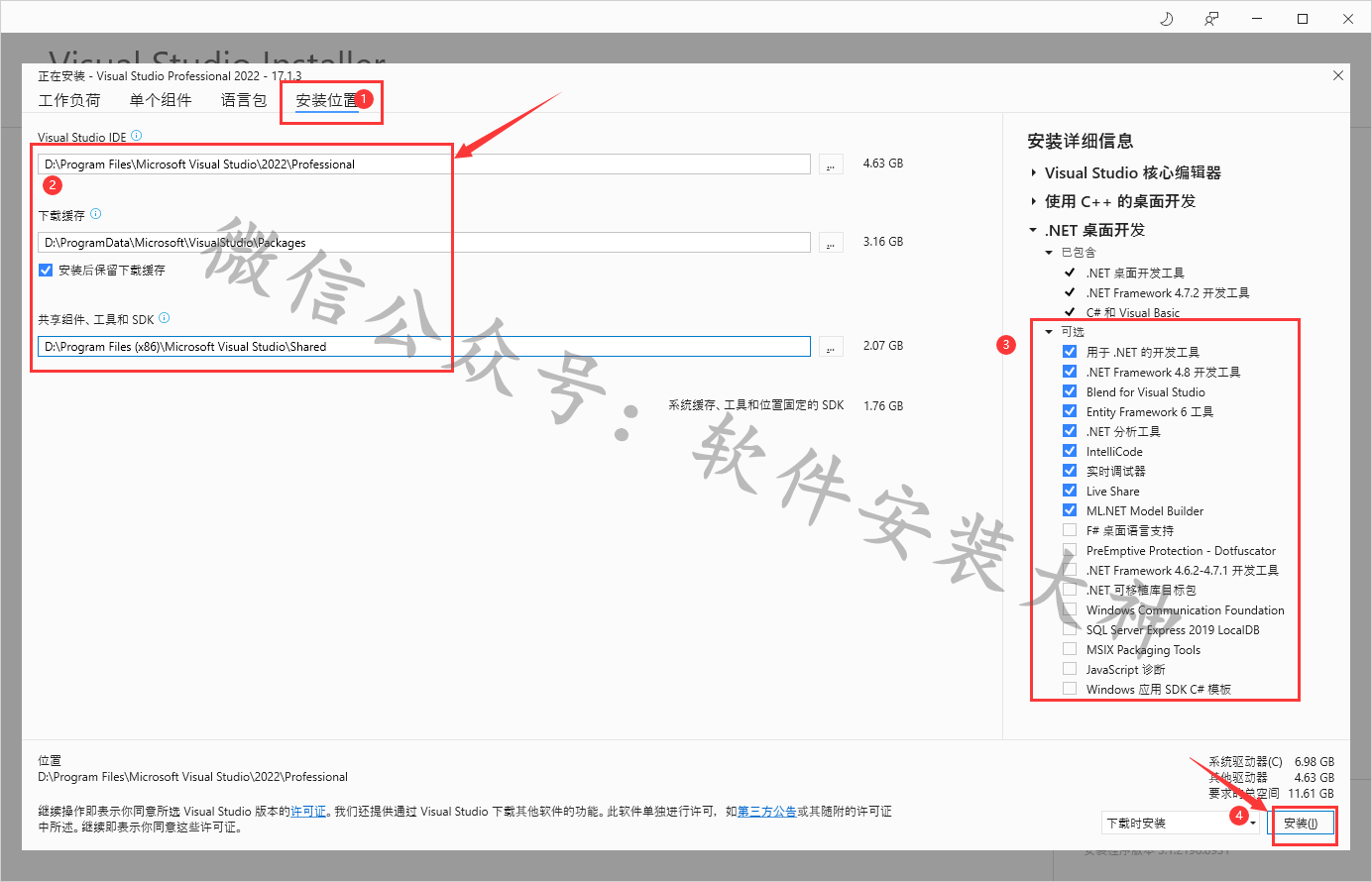Uncheck IntelliCode component
This screenshot has height=882, width=1372.
[1070, 451]
